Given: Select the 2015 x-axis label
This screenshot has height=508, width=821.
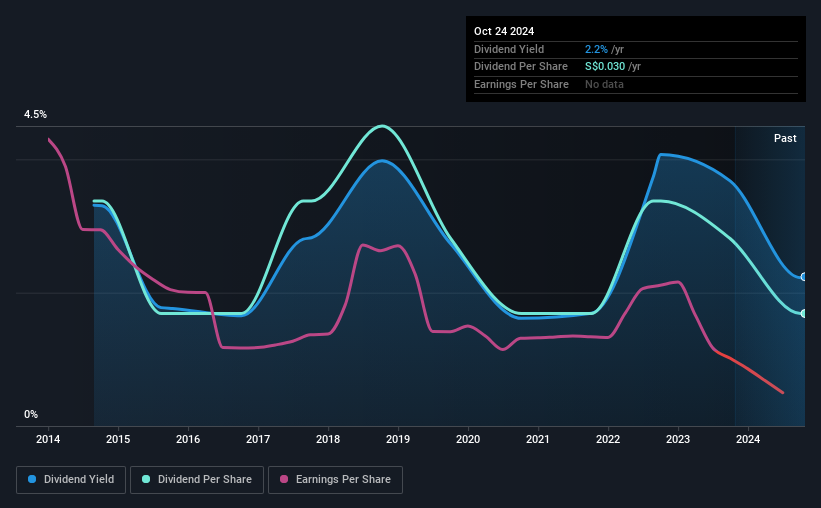Looking at the screenshot, I should coord(118,439).
